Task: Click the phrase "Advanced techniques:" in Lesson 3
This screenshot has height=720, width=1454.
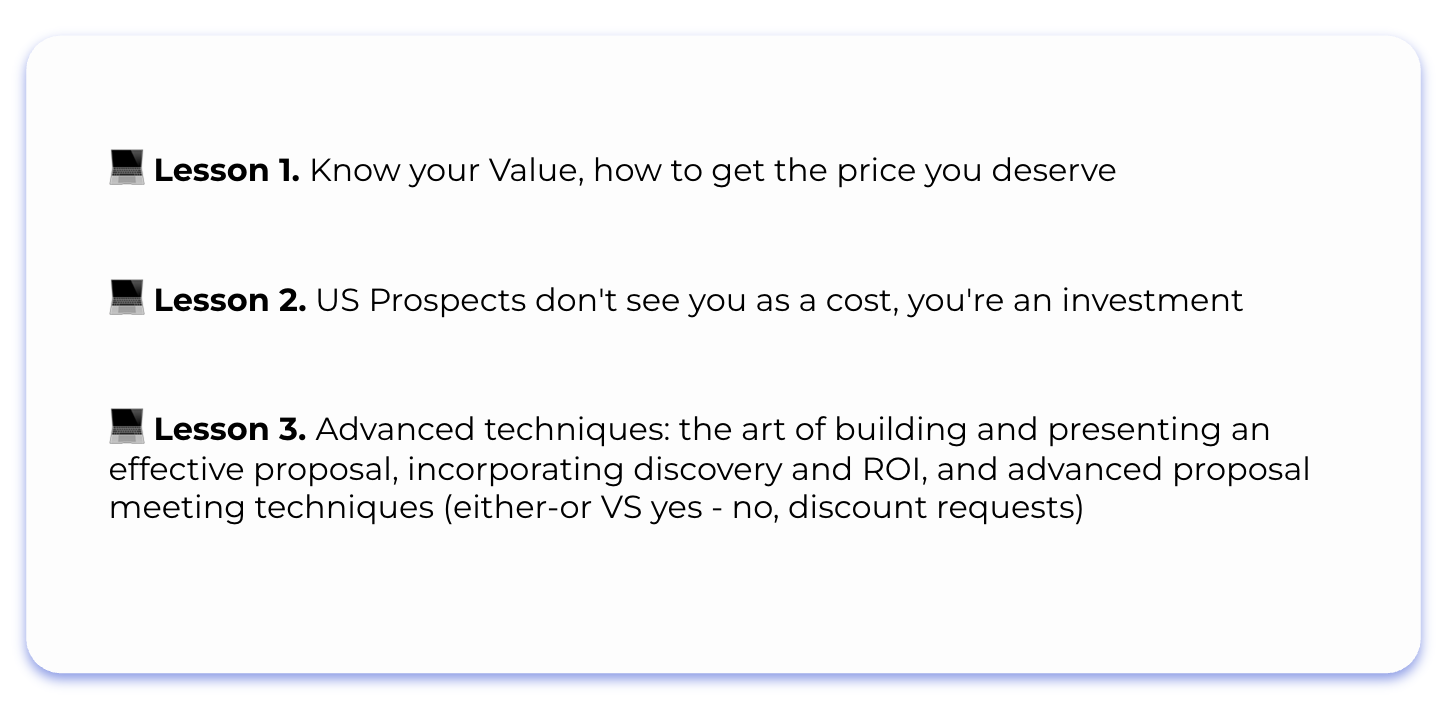Action: pos(492,430)
